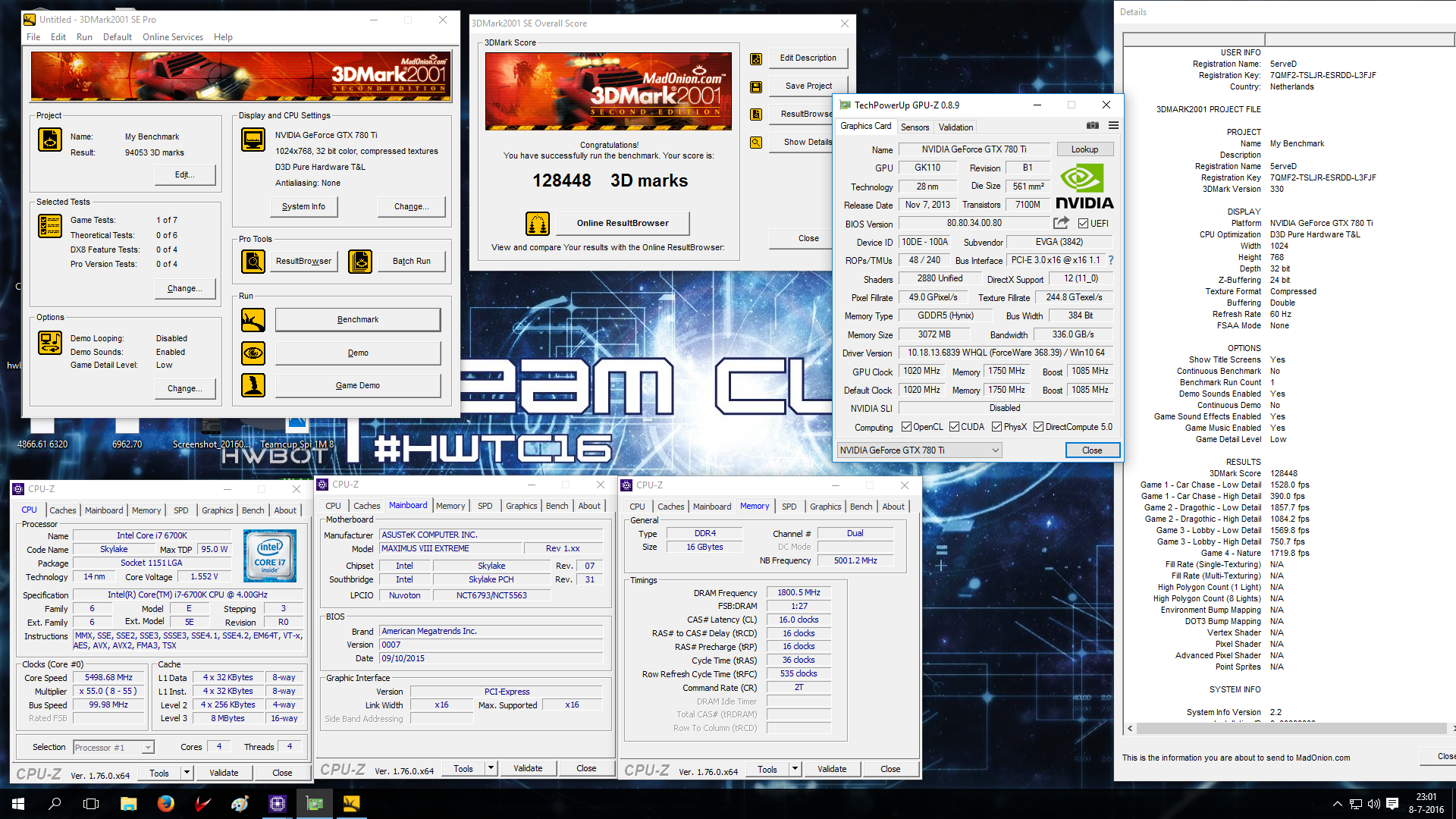The height and width of the screenshot is (819, 1456).
Task: Click the CPU-Z taskbar icon
Action: (x=277, y=803)
